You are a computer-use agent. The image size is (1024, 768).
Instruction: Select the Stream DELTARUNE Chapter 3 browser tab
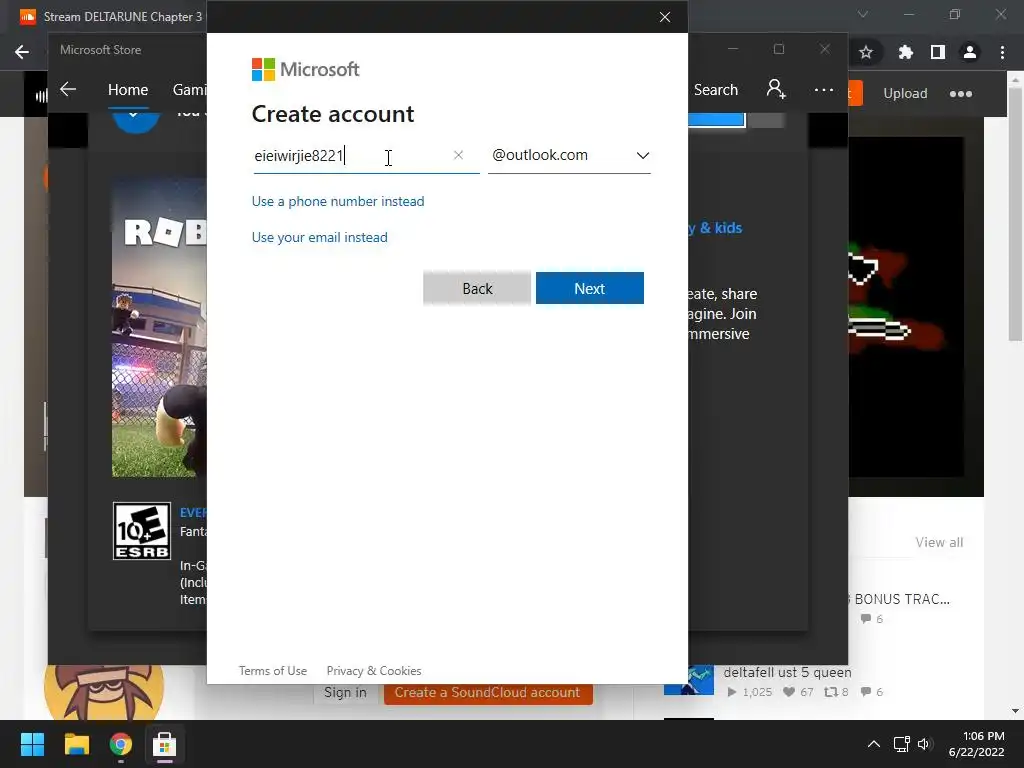click(x=111, y=16)
